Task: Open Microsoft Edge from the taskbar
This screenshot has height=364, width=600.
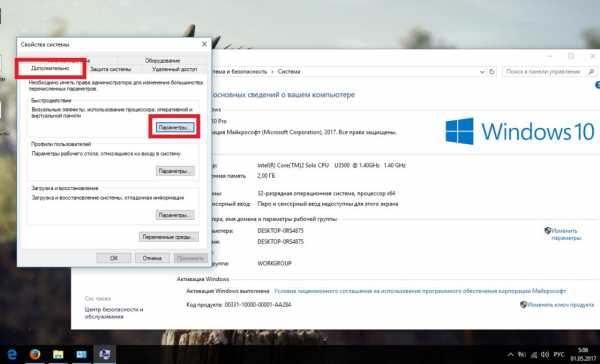Action: (x=12, y=354)
